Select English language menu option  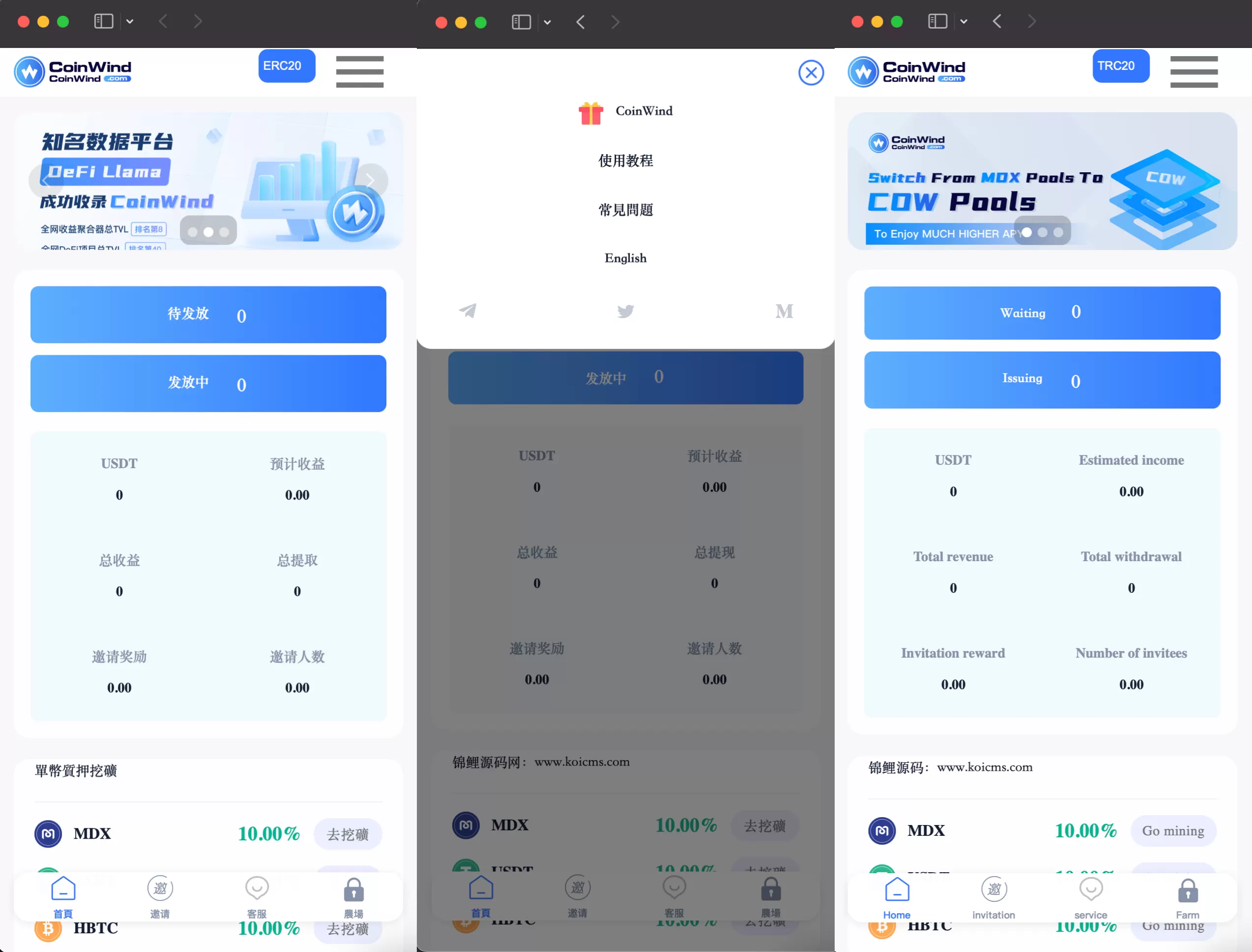pyautogui.click(x=625, y=258)
